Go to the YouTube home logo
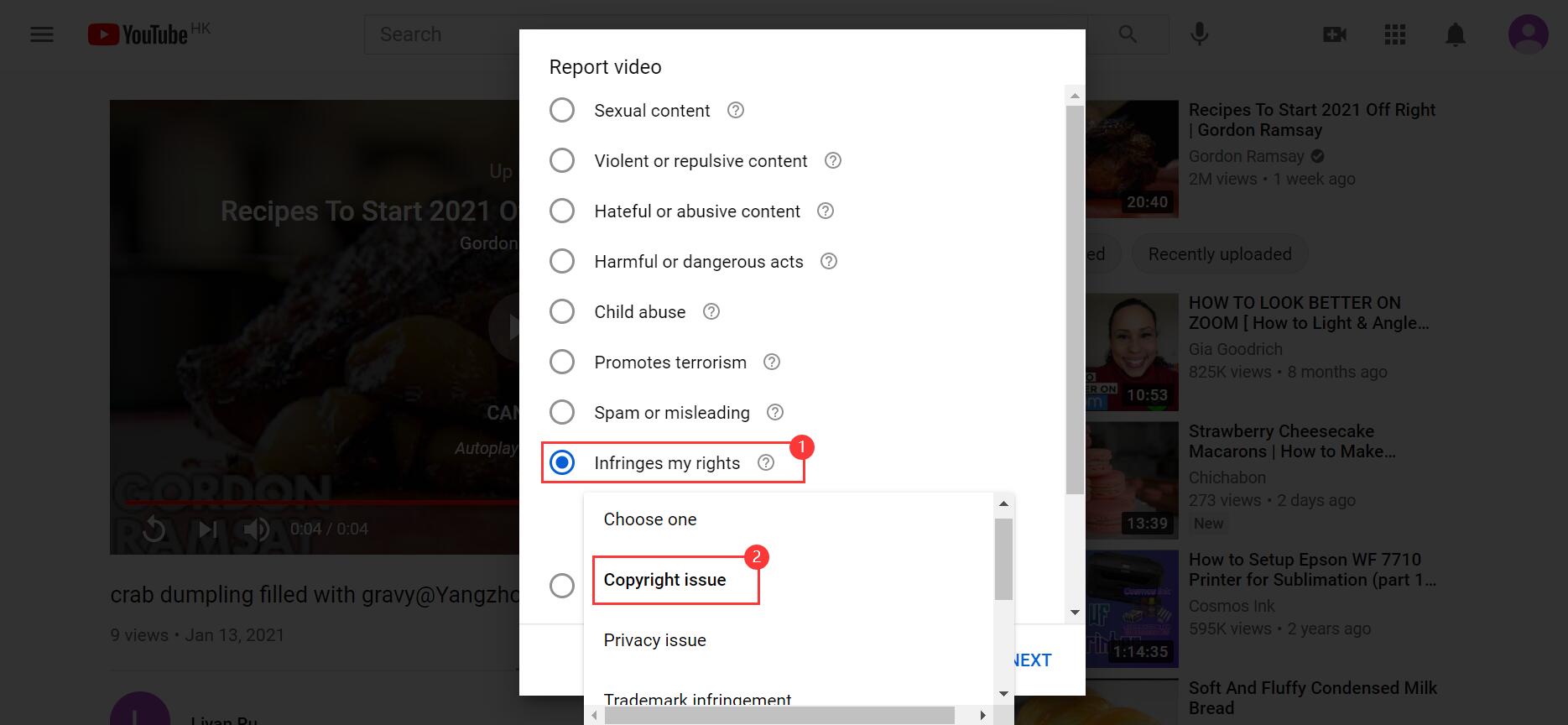Screen dimensions: 1568x725 pos(138,34)
